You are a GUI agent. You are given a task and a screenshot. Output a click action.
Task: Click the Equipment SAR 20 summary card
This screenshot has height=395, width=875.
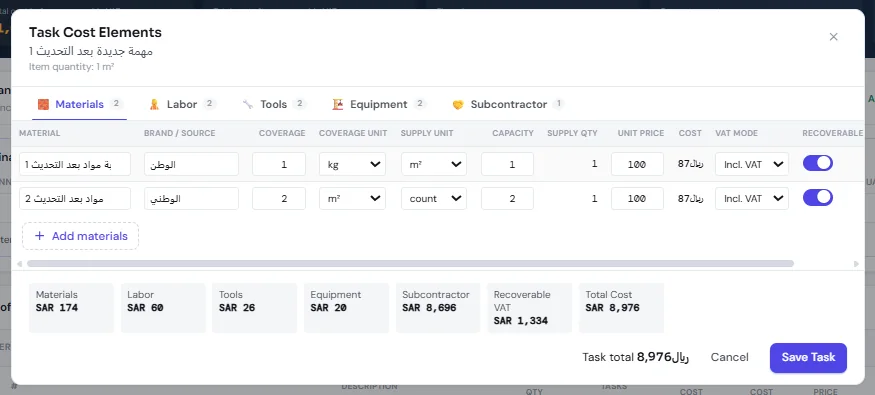click(346, 308)
